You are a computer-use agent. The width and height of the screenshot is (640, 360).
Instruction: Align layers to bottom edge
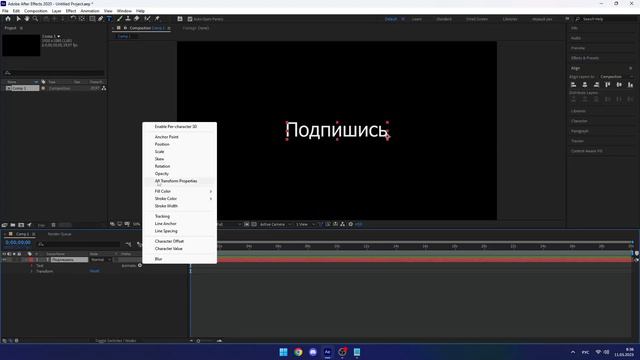pyautogui.click(x=631, y=84)
